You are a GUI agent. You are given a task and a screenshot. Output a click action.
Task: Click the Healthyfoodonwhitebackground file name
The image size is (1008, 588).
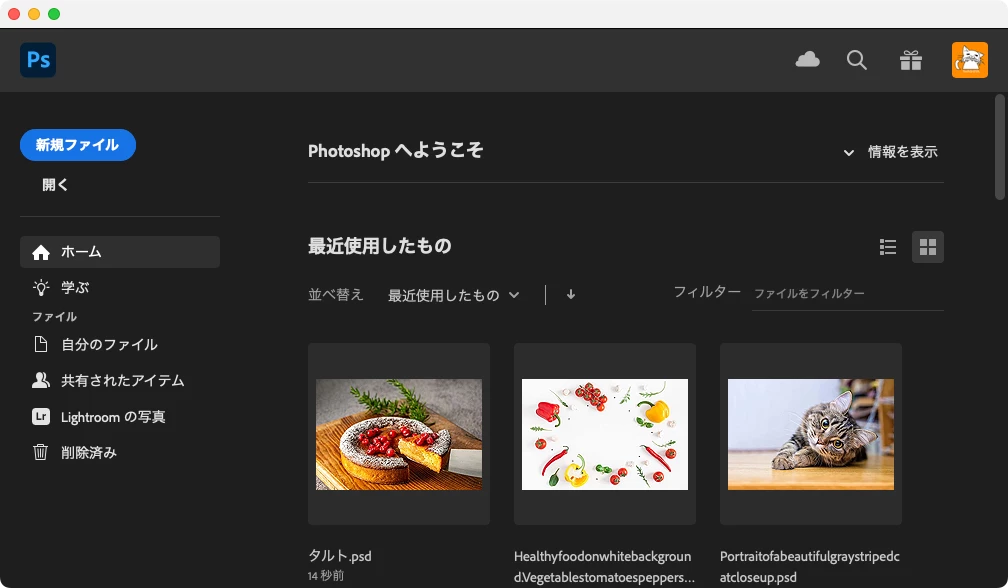604,567
